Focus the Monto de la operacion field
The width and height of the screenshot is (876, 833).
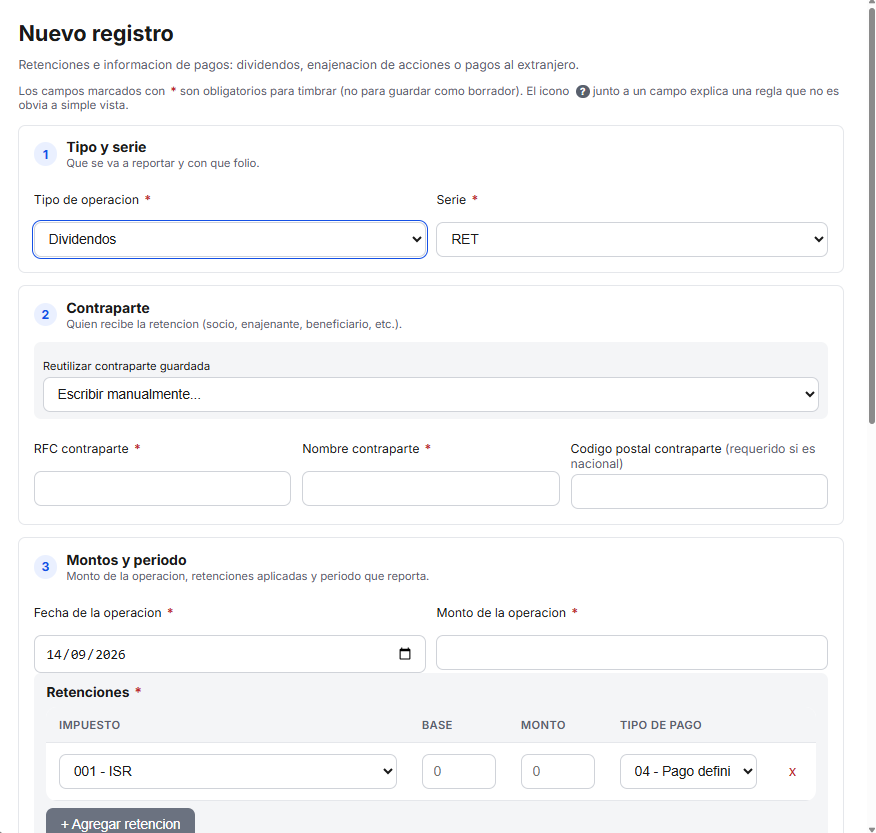click(631, 653)
